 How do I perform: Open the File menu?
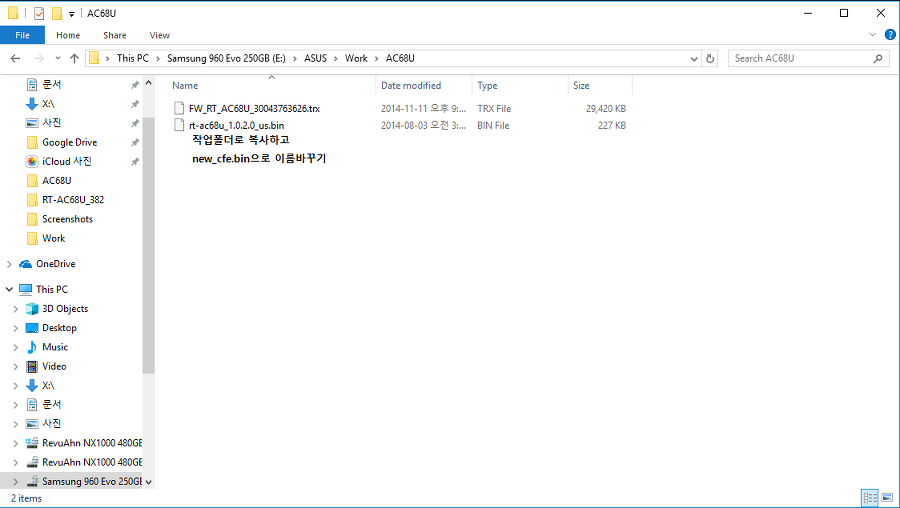click(22, 35)
